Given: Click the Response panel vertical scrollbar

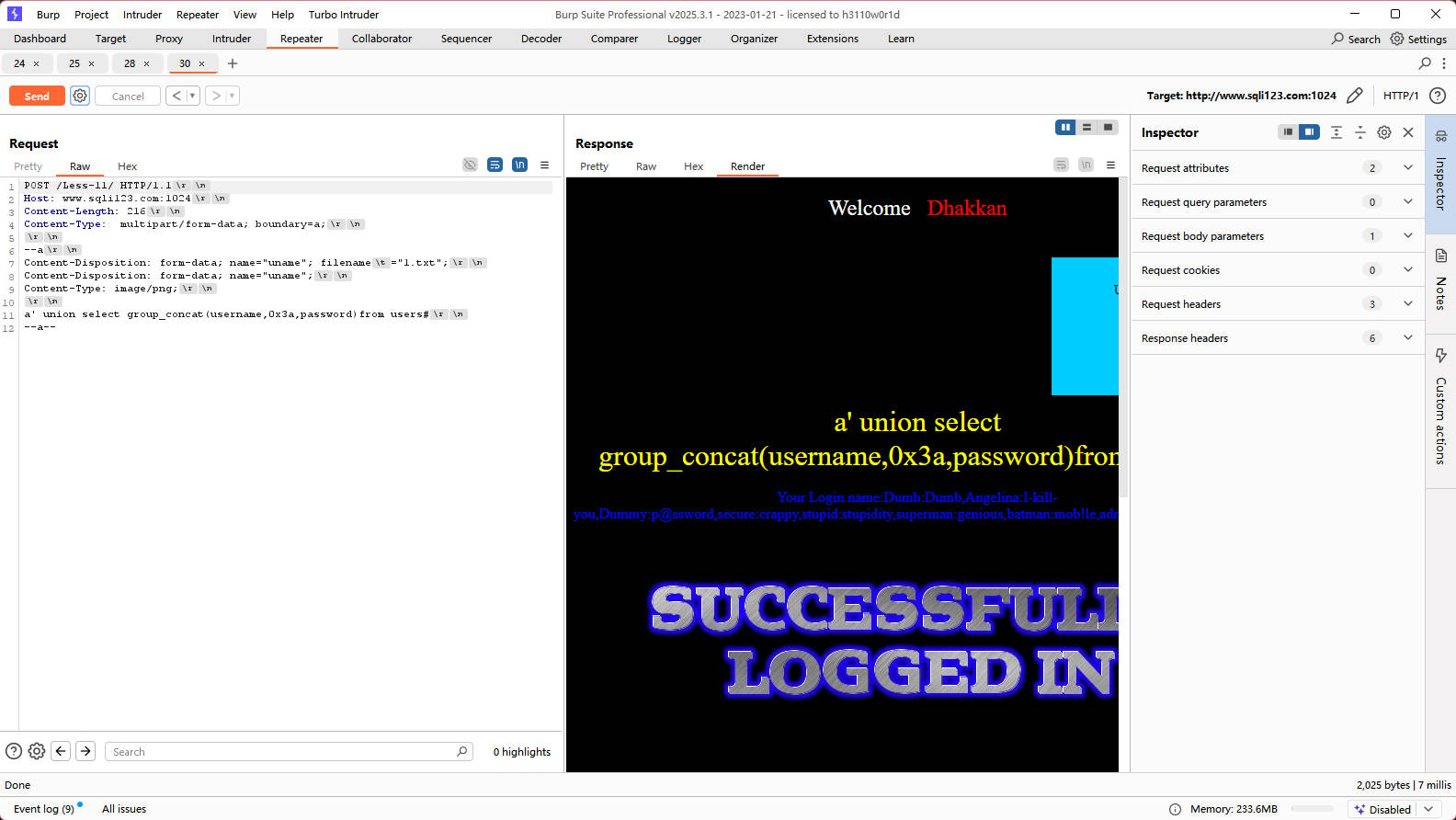Looking at the screenshot, I should point(1123,336).
